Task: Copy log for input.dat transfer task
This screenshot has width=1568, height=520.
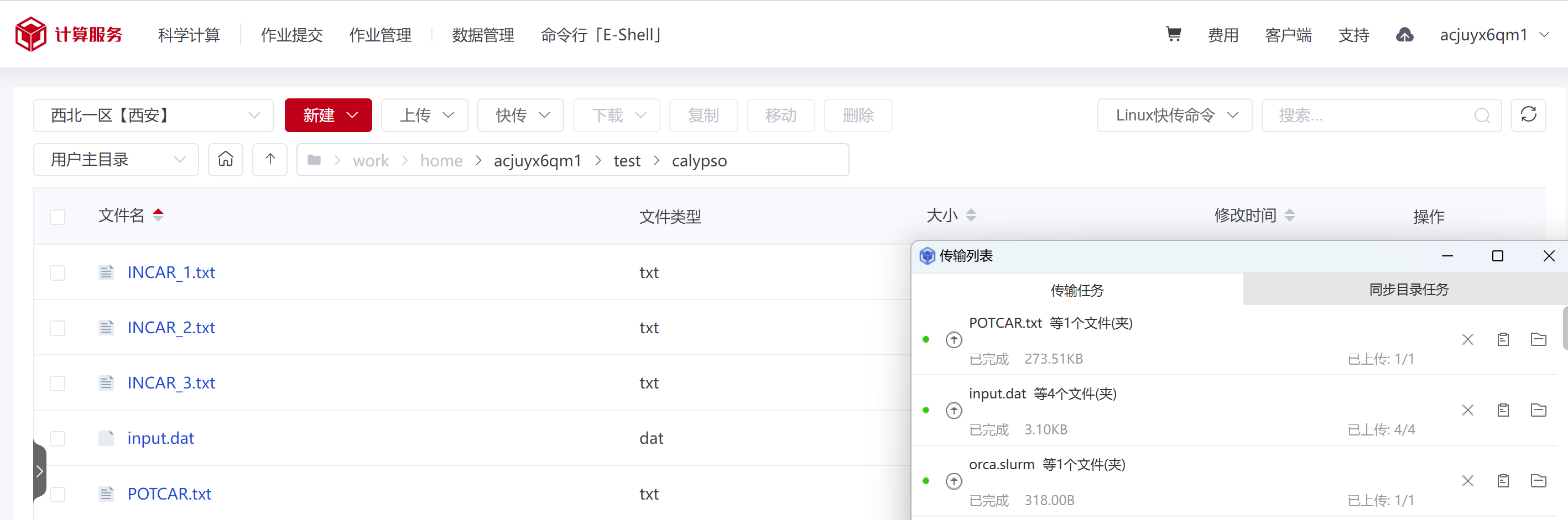Action: (x=1503, y=411)
